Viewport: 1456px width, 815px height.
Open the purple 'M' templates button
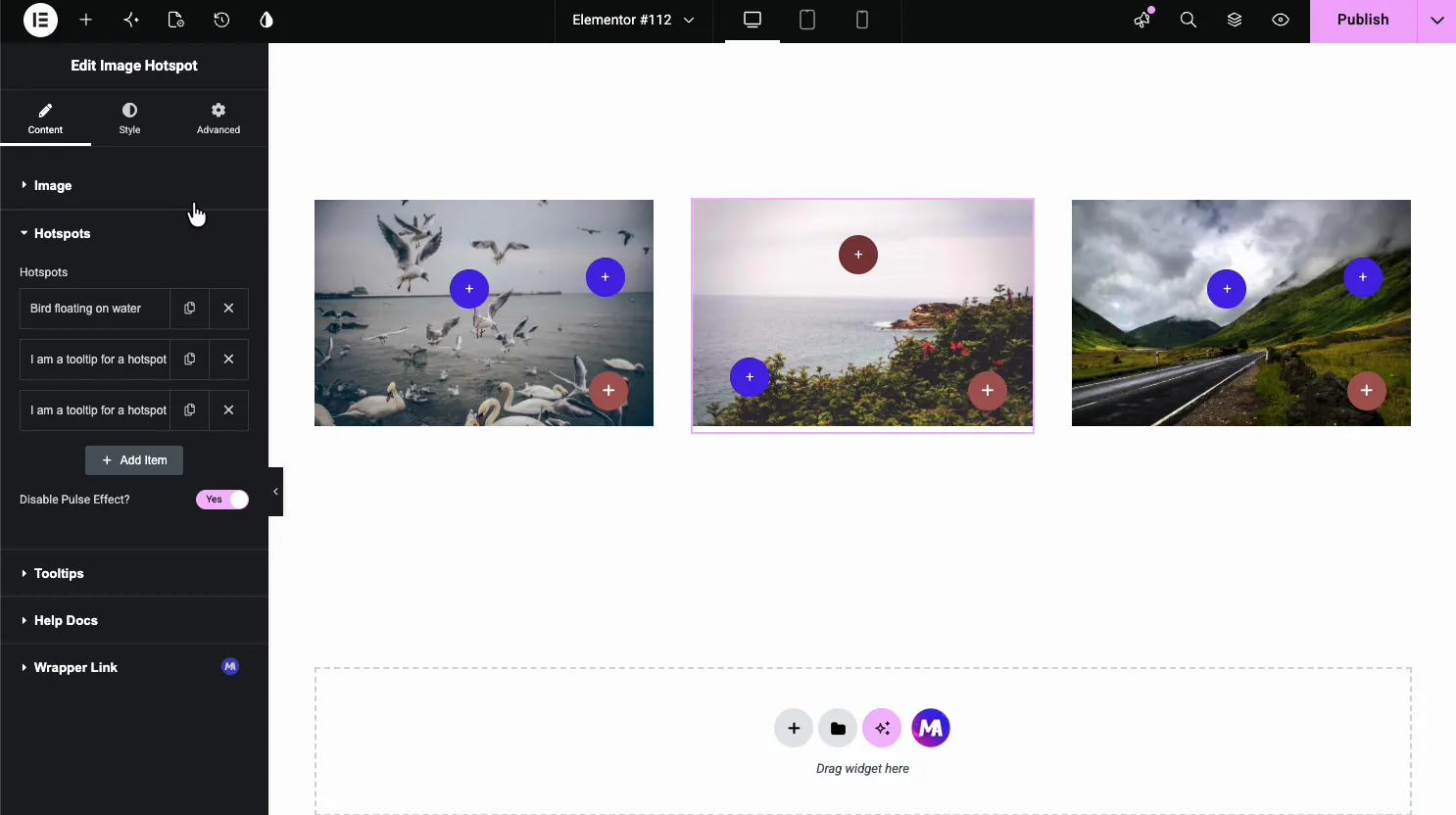(931, 728)
